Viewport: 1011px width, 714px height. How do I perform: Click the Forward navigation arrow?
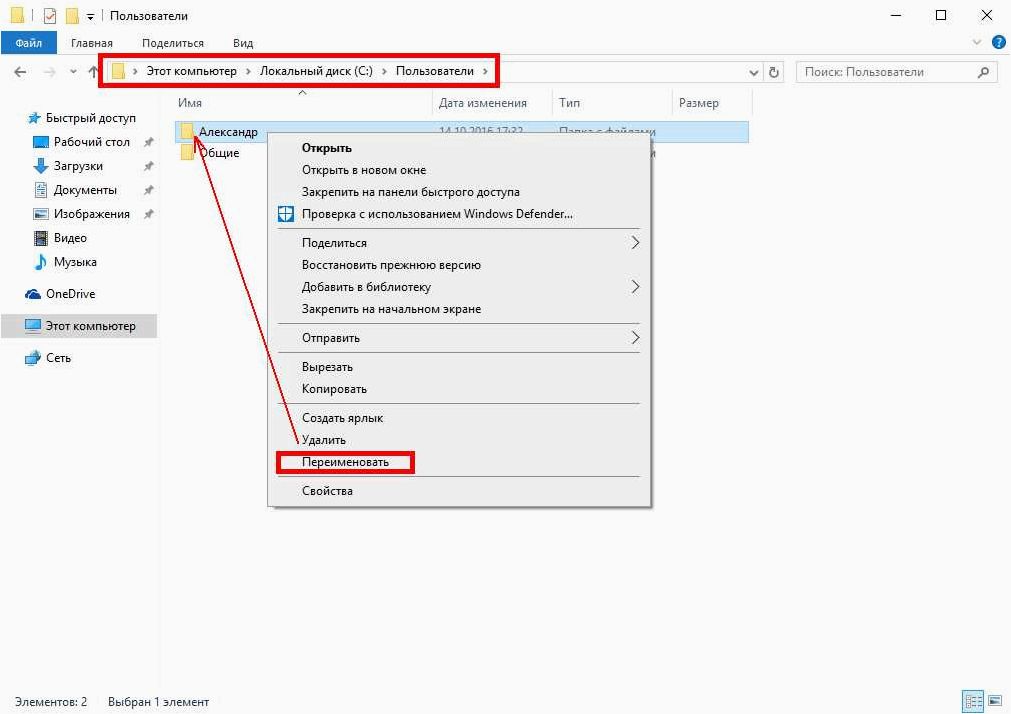point(50,72)
